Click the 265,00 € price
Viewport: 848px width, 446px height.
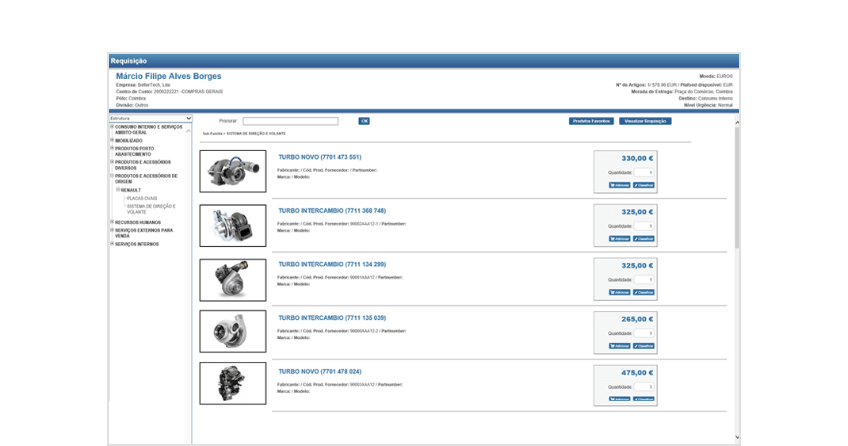click(637, 319)
